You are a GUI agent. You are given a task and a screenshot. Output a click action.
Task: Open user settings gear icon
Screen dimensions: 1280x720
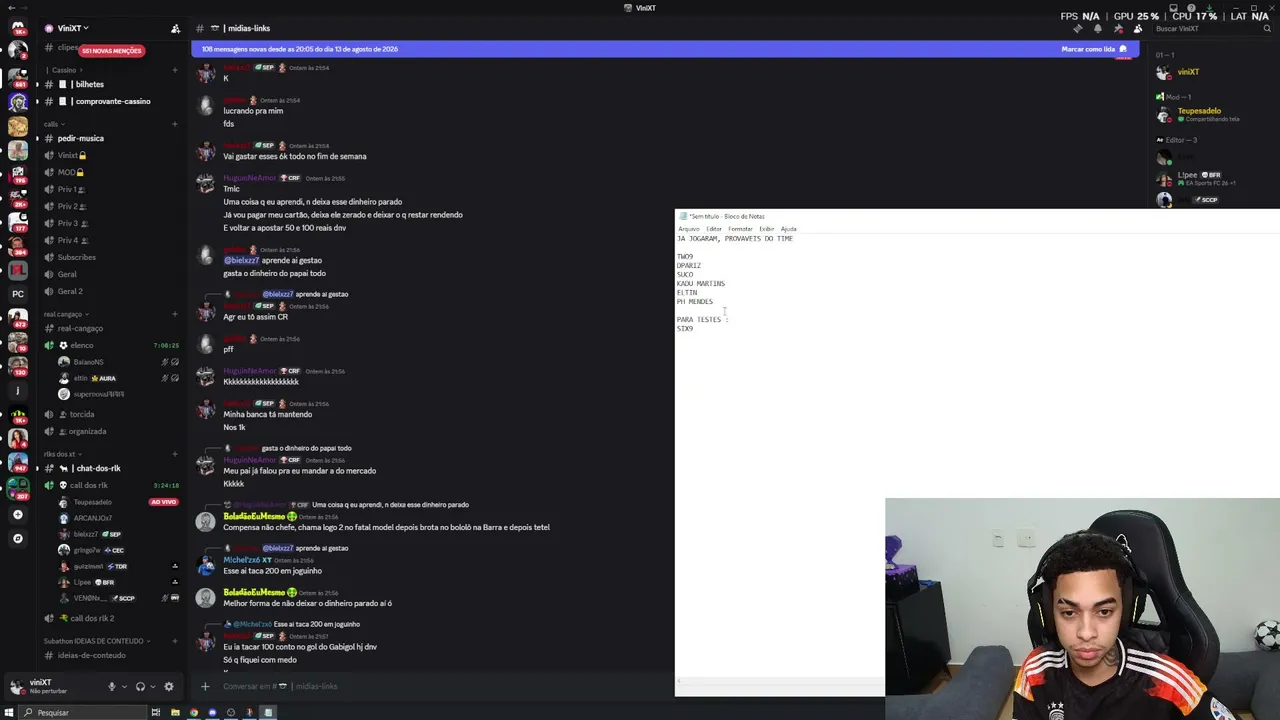[168, 686]
